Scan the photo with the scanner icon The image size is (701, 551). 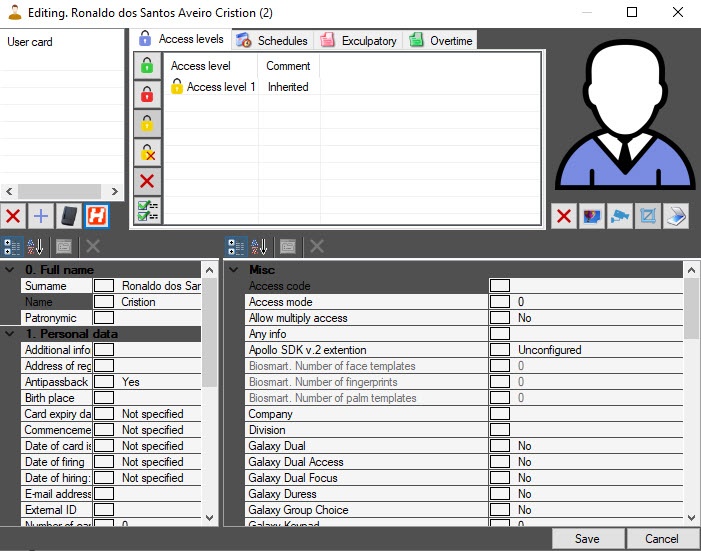coord(676,216)
